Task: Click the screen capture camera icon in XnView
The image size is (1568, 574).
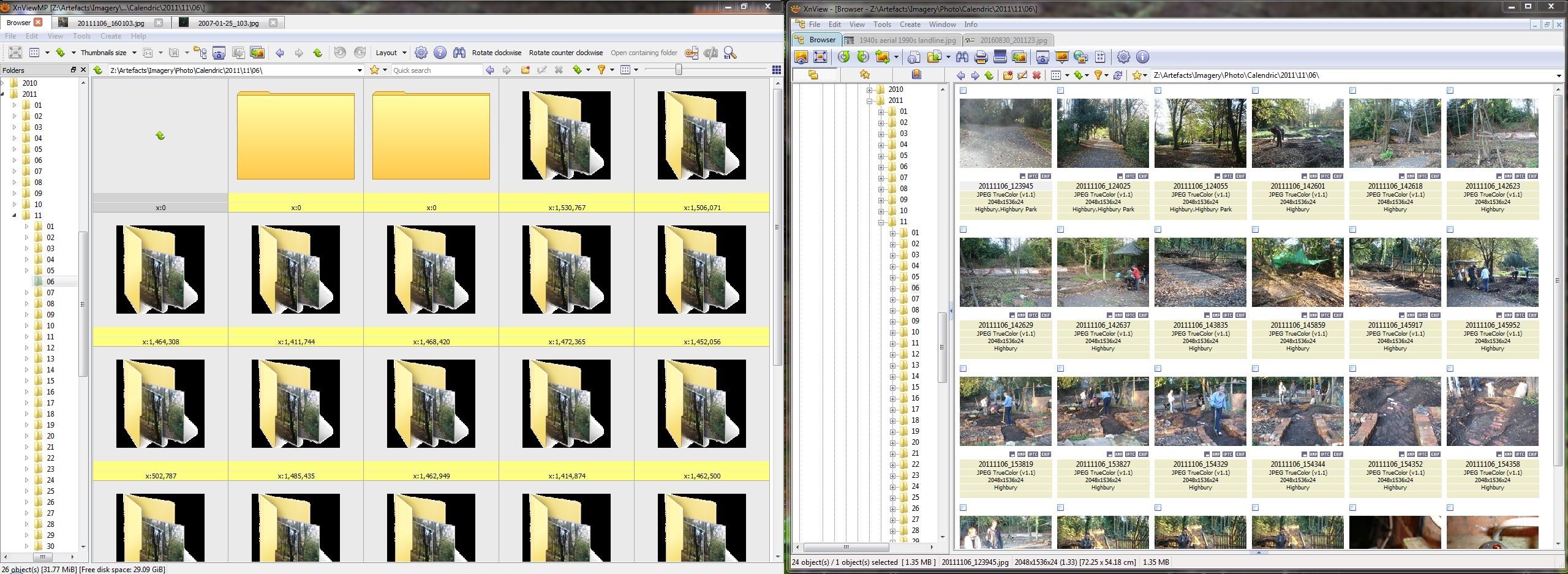Action: point(1042,57)
